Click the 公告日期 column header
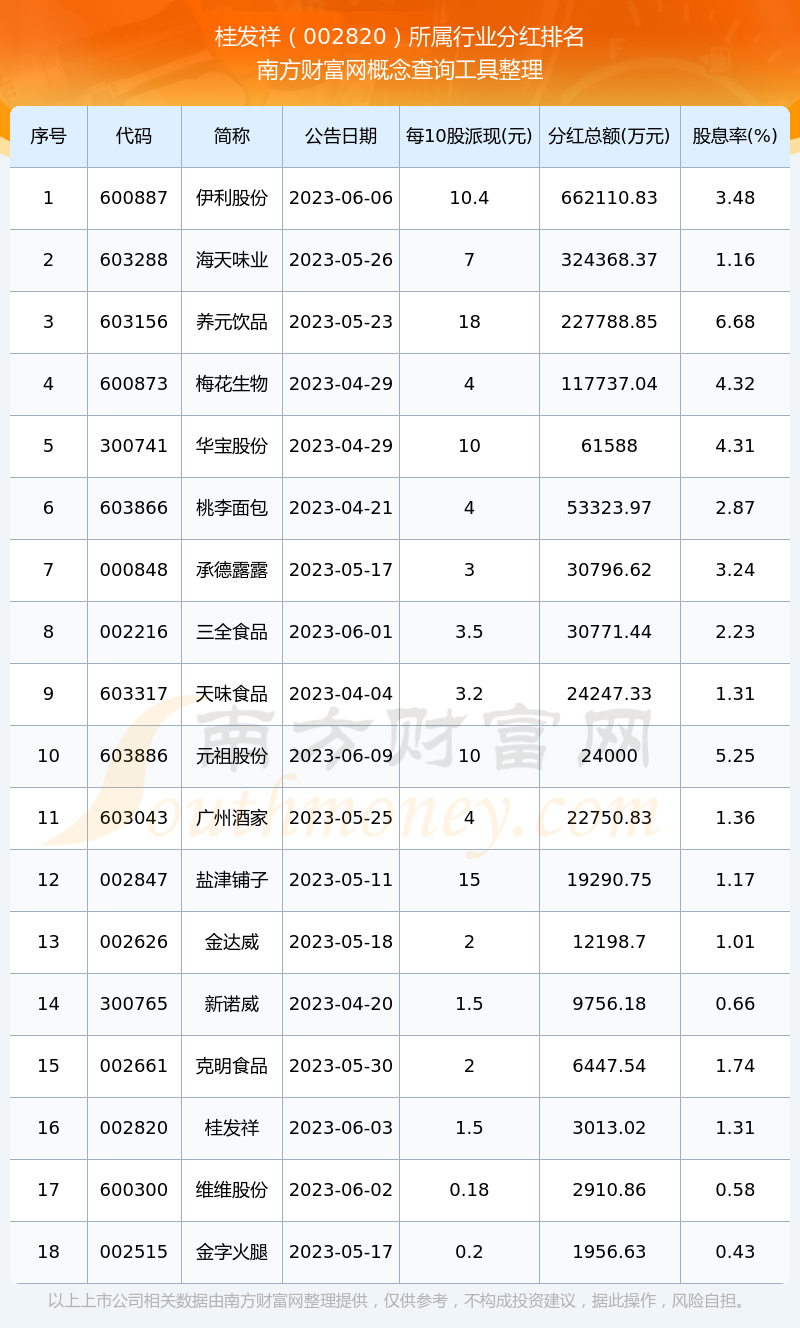Screen dimensions: 800x1328 coord(341,136)
